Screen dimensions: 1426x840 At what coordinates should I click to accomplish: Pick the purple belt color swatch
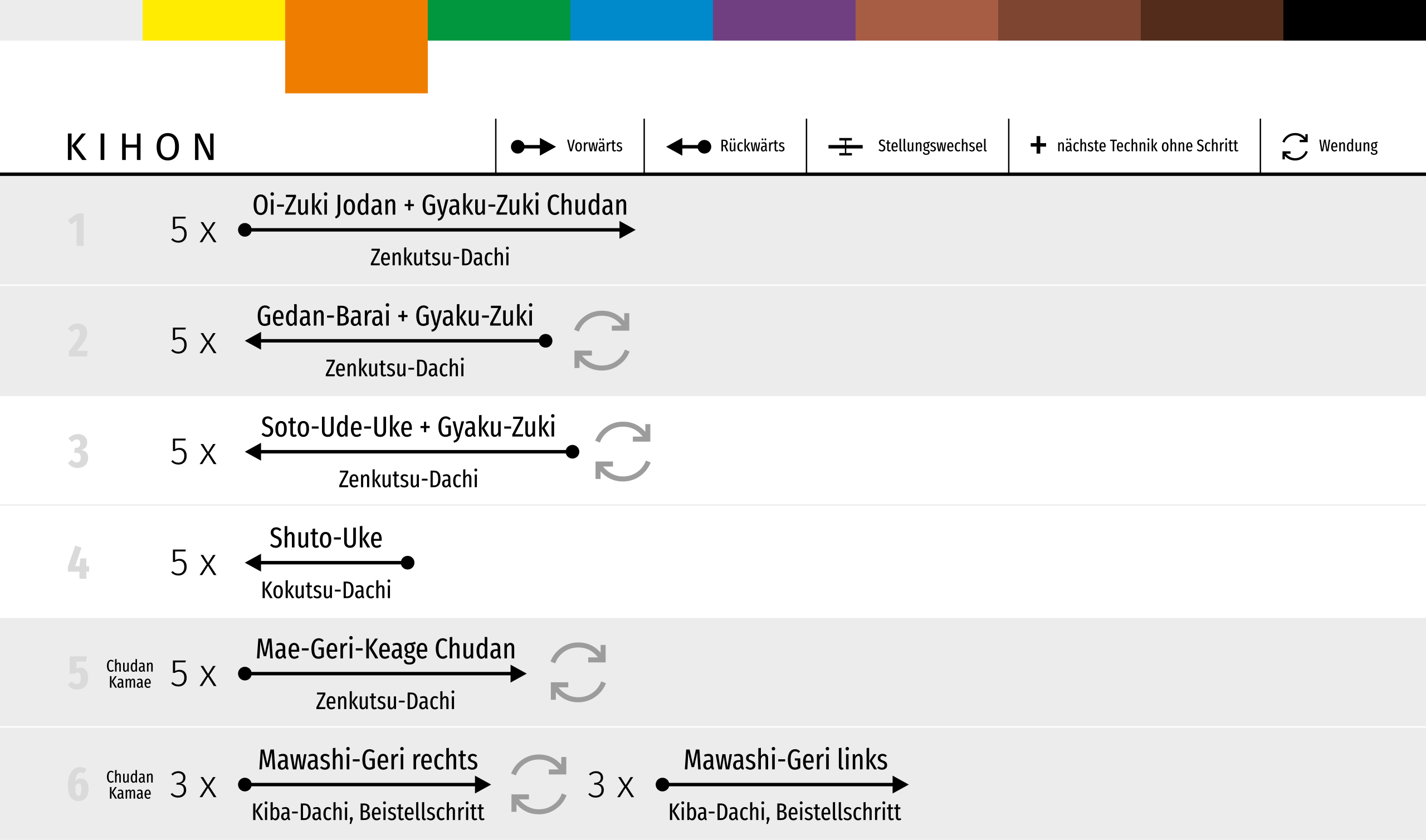coord(784,21)
